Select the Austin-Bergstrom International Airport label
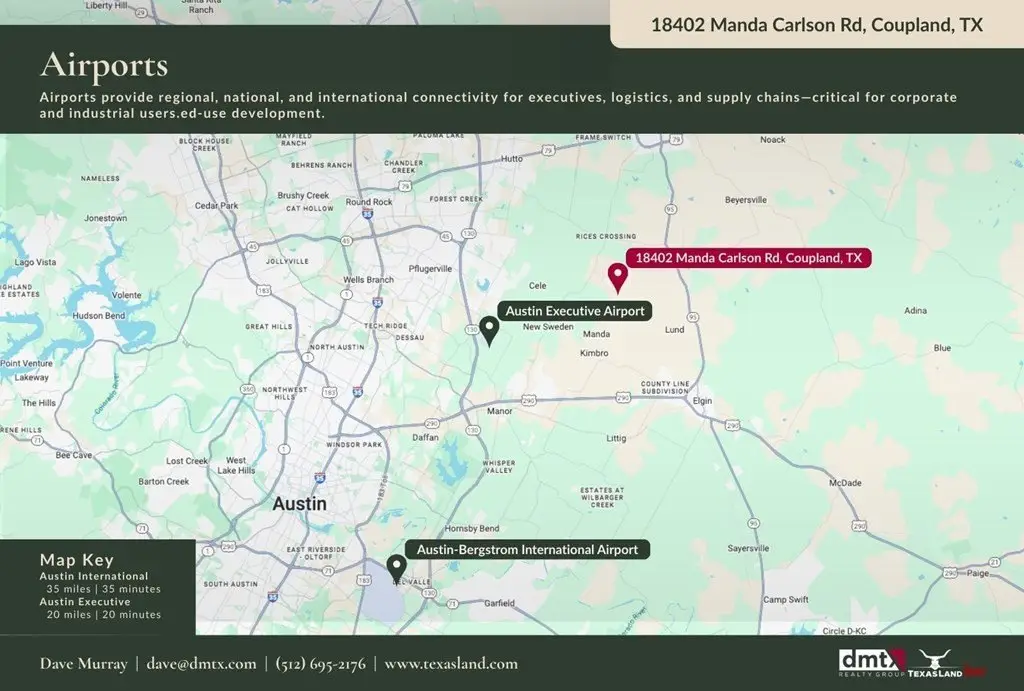 coord(527,550)
